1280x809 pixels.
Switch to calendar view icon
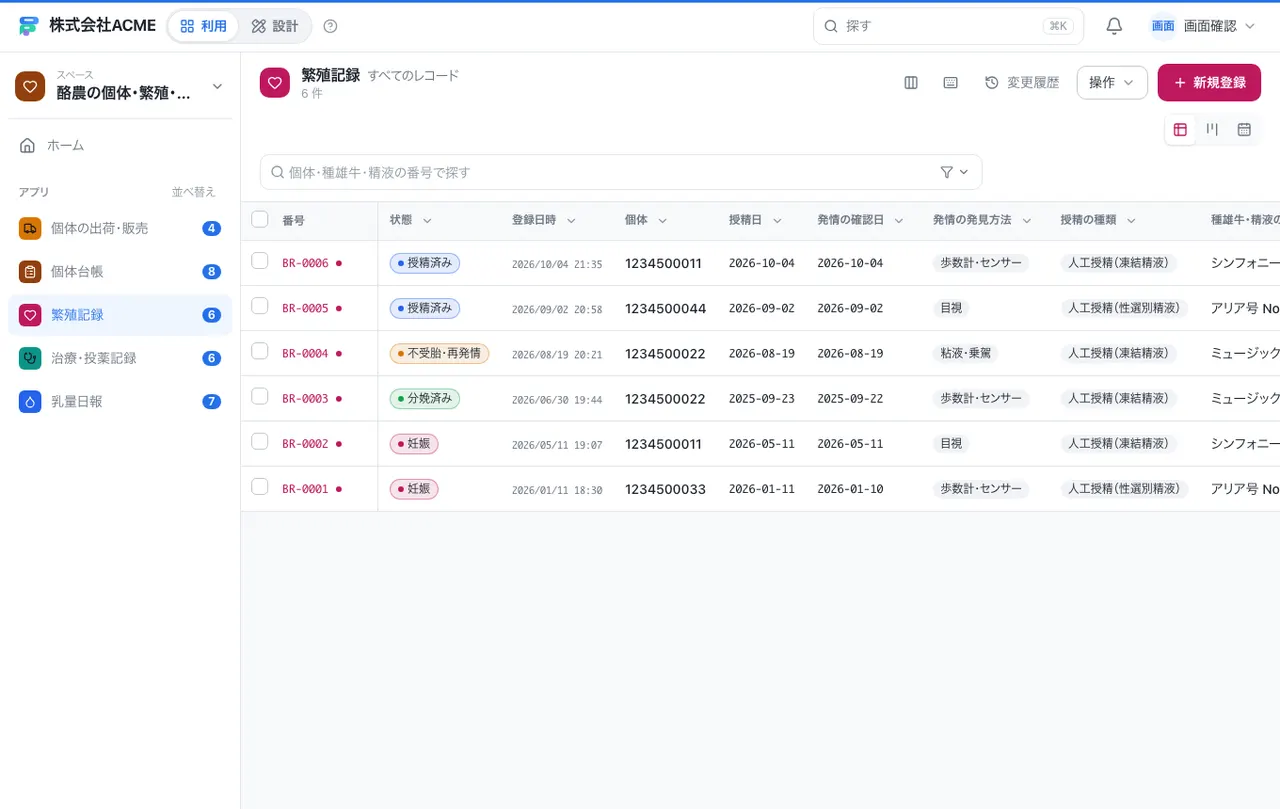tap(1244, 129)
